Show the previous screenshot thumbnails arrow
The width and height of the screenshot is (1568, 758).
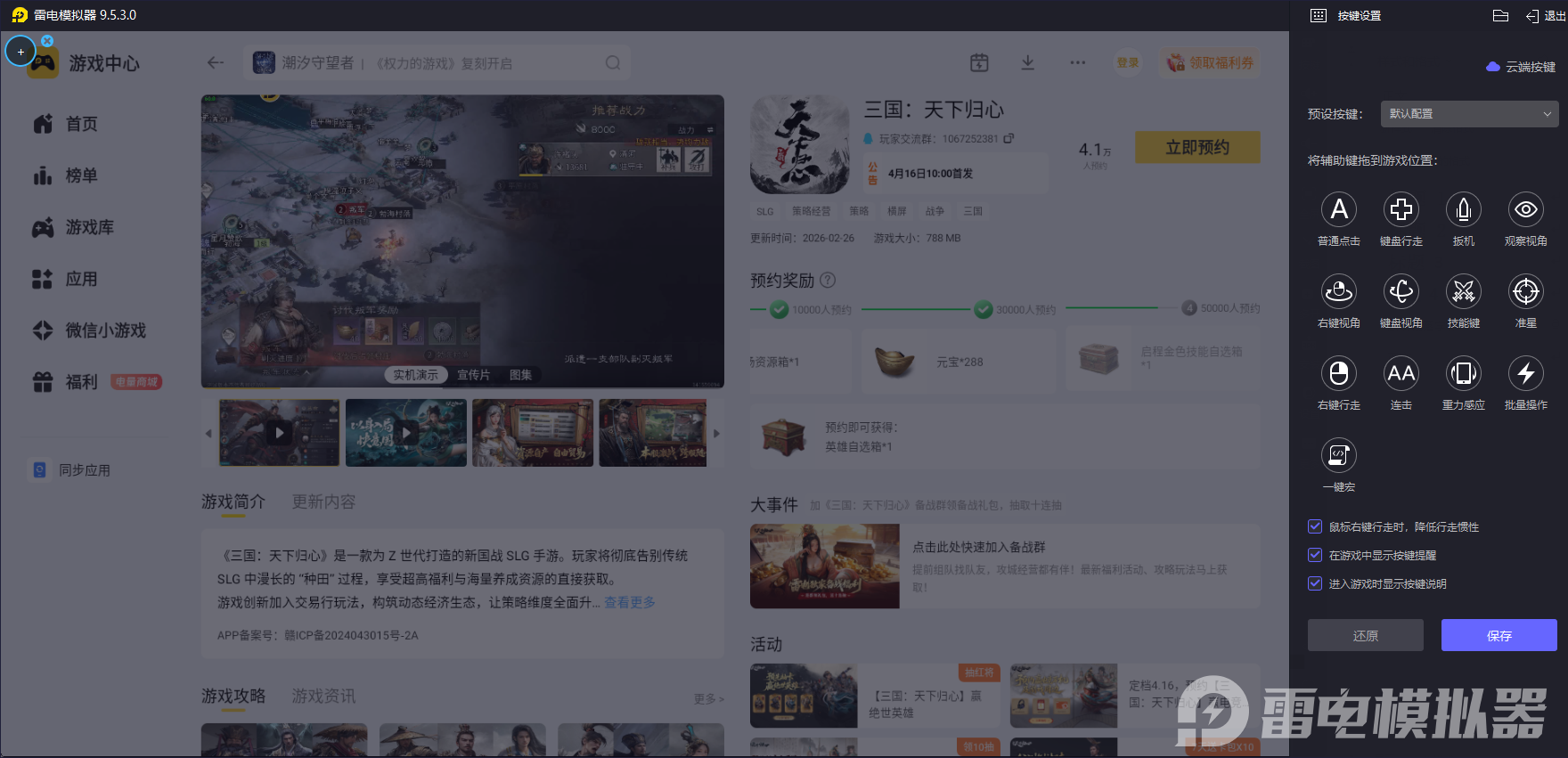click(x=208, y=434)
